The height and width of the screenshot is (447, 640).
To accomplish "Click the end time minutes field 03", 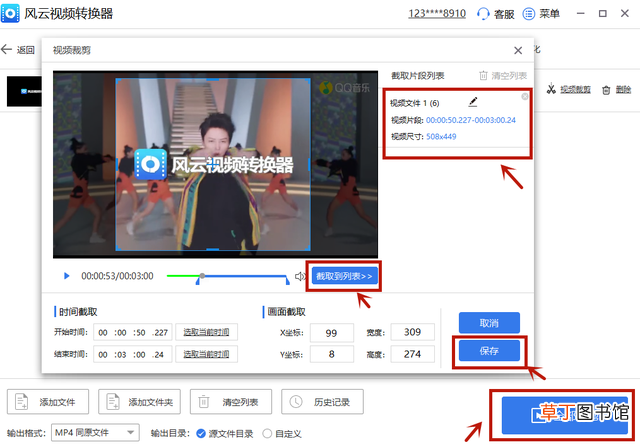I will (122, 355).
